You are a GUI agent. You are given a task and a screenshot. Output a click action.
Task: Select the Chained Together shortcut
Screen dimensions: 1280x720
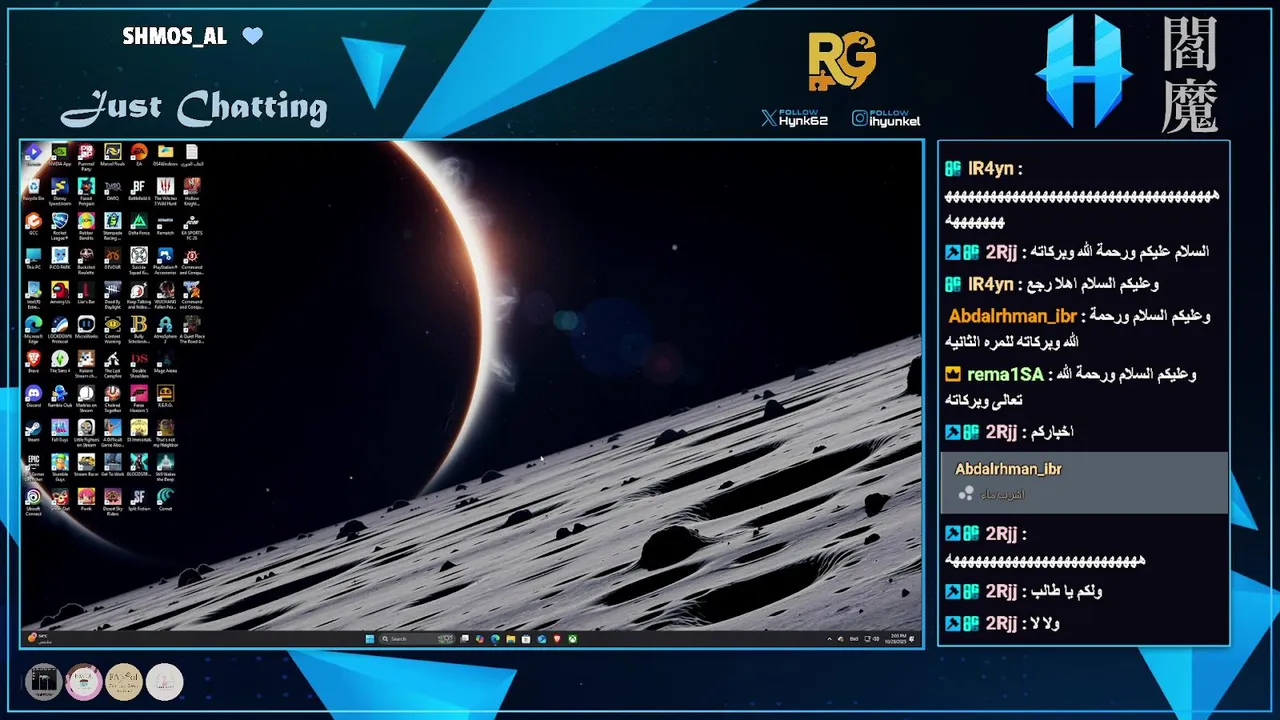(112, 397)
